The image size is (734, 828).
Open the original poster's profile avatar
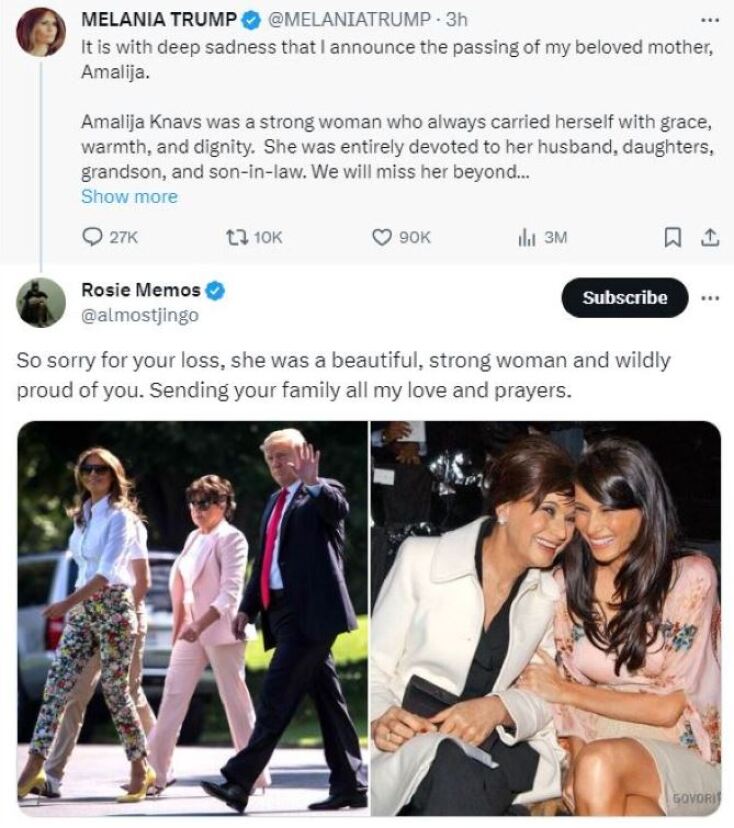click(41, 31)
